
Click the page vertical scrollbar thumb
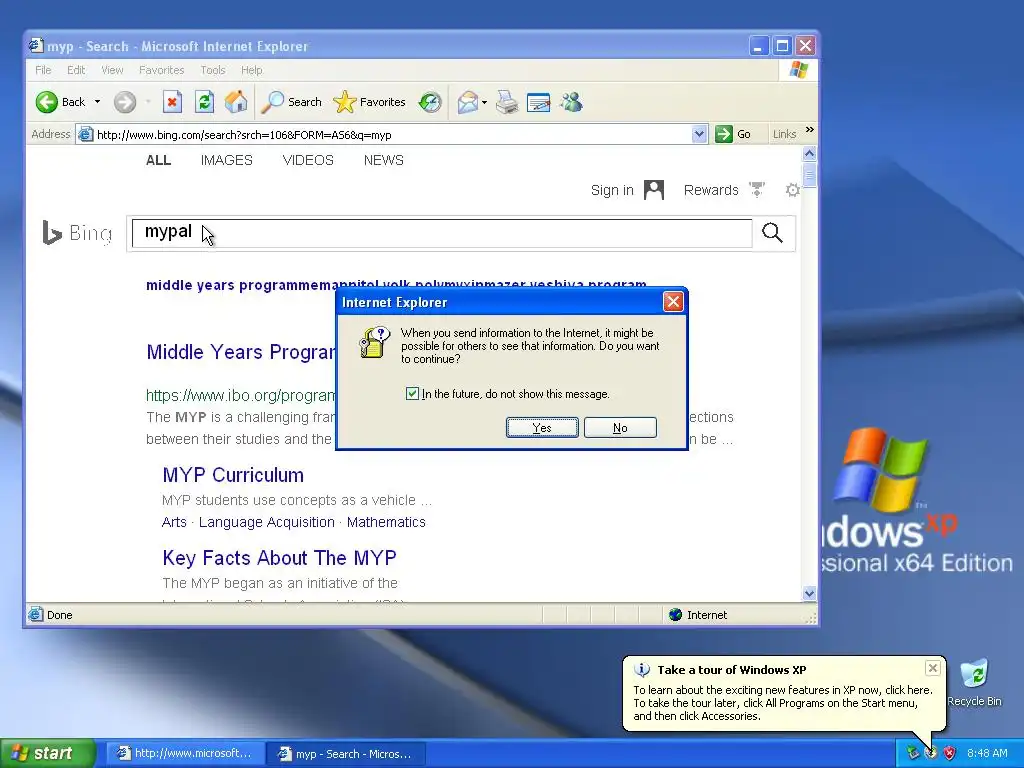pos(809,174)
